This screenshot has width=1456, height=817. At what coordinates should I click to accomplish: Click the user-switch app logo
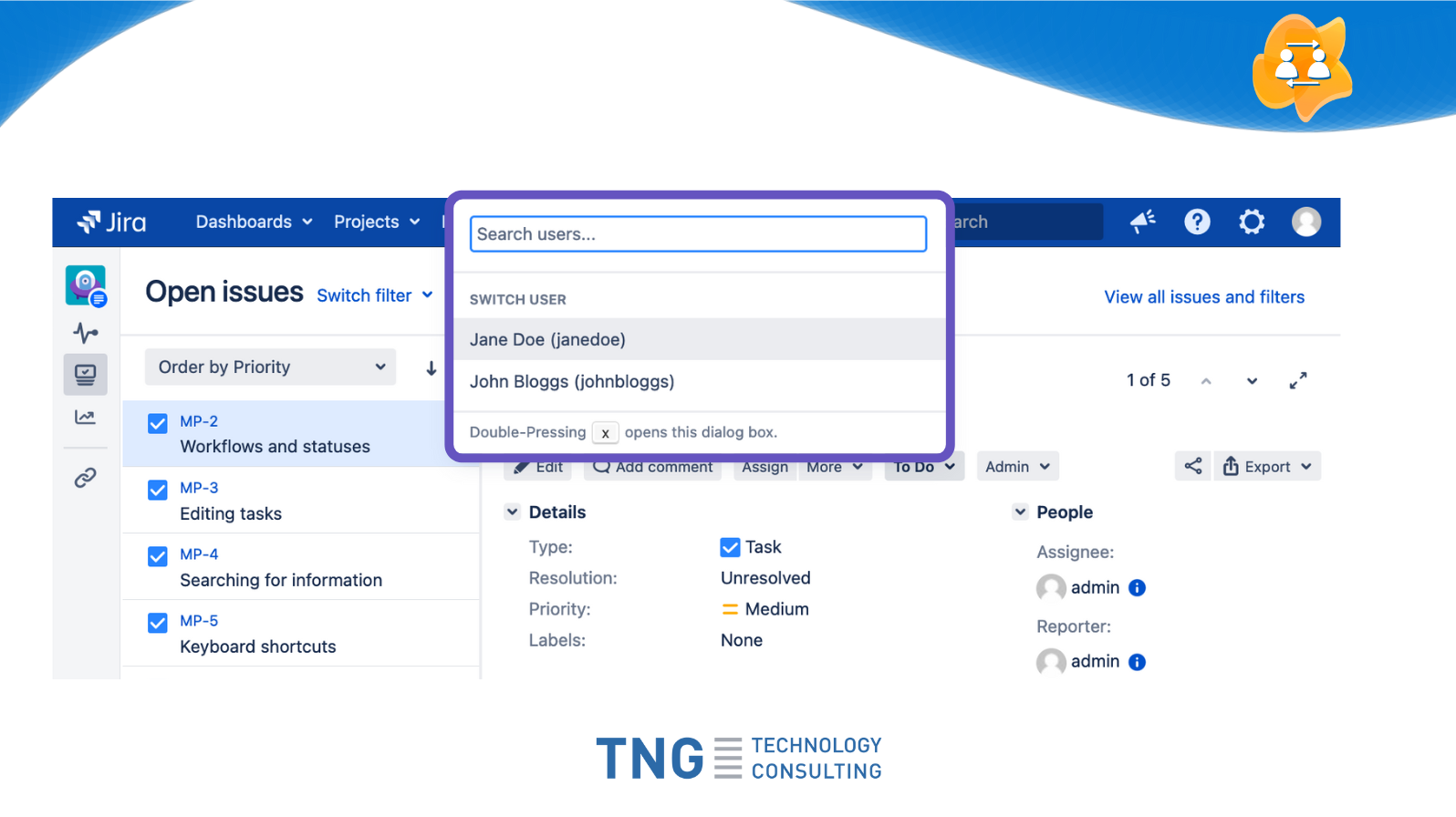pyautogui.click(x=1302, y=67)
